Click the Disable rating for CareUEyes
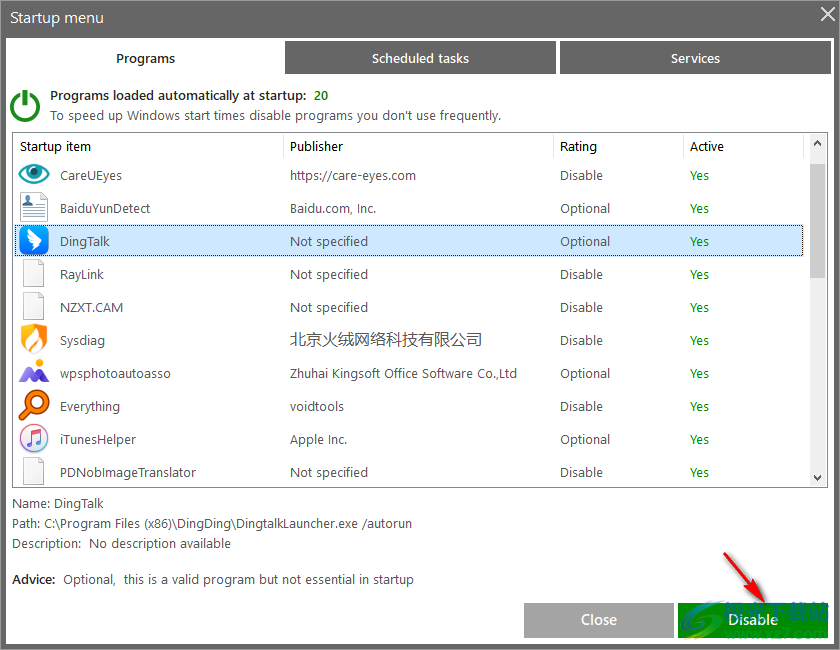The image size is (840, 650). click(x=581, y=176)
